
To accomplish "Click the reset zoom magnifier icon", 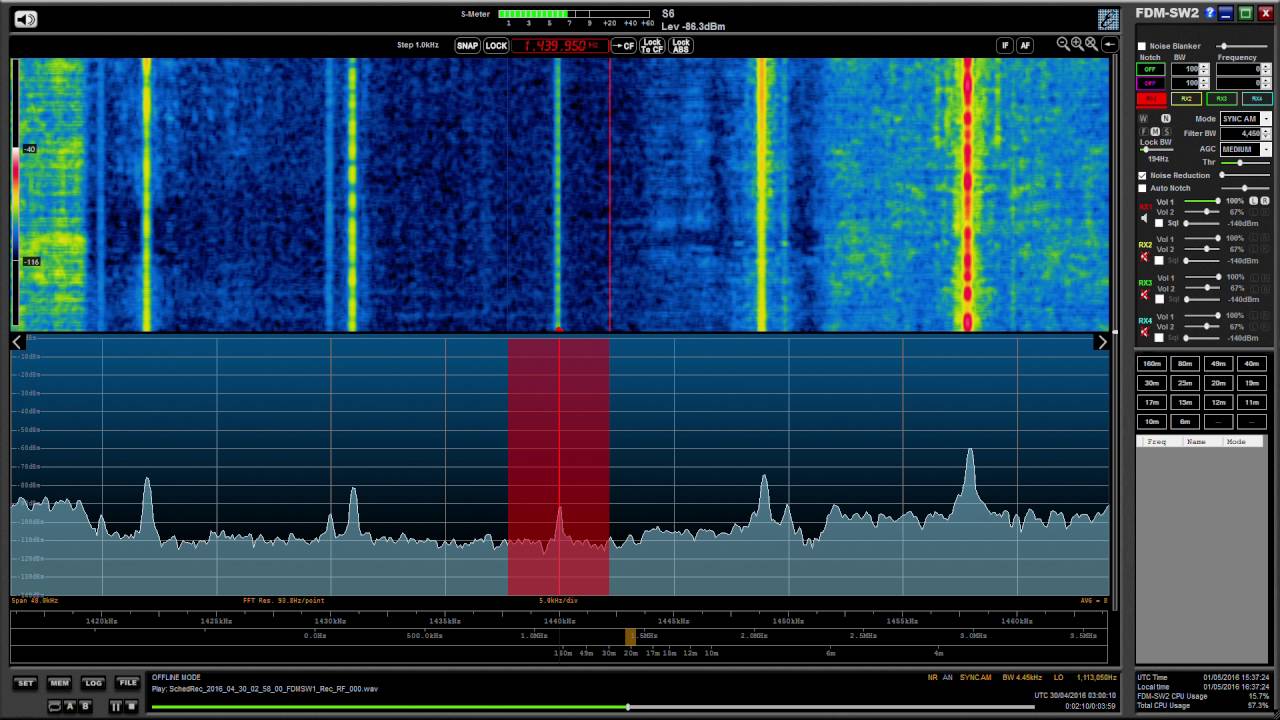I will click(1092, 44).
